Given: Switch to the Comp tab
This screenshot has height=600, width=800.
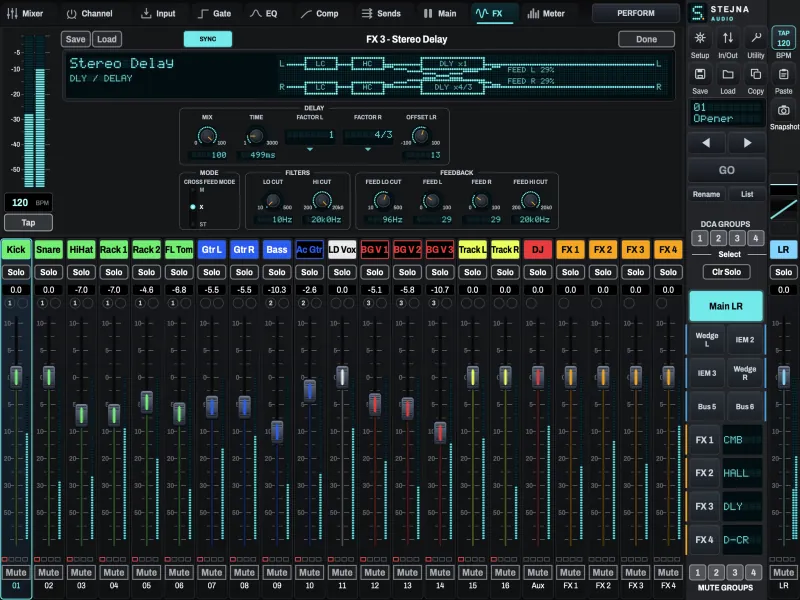Looking at the screenshot, I should coord(319,13).
